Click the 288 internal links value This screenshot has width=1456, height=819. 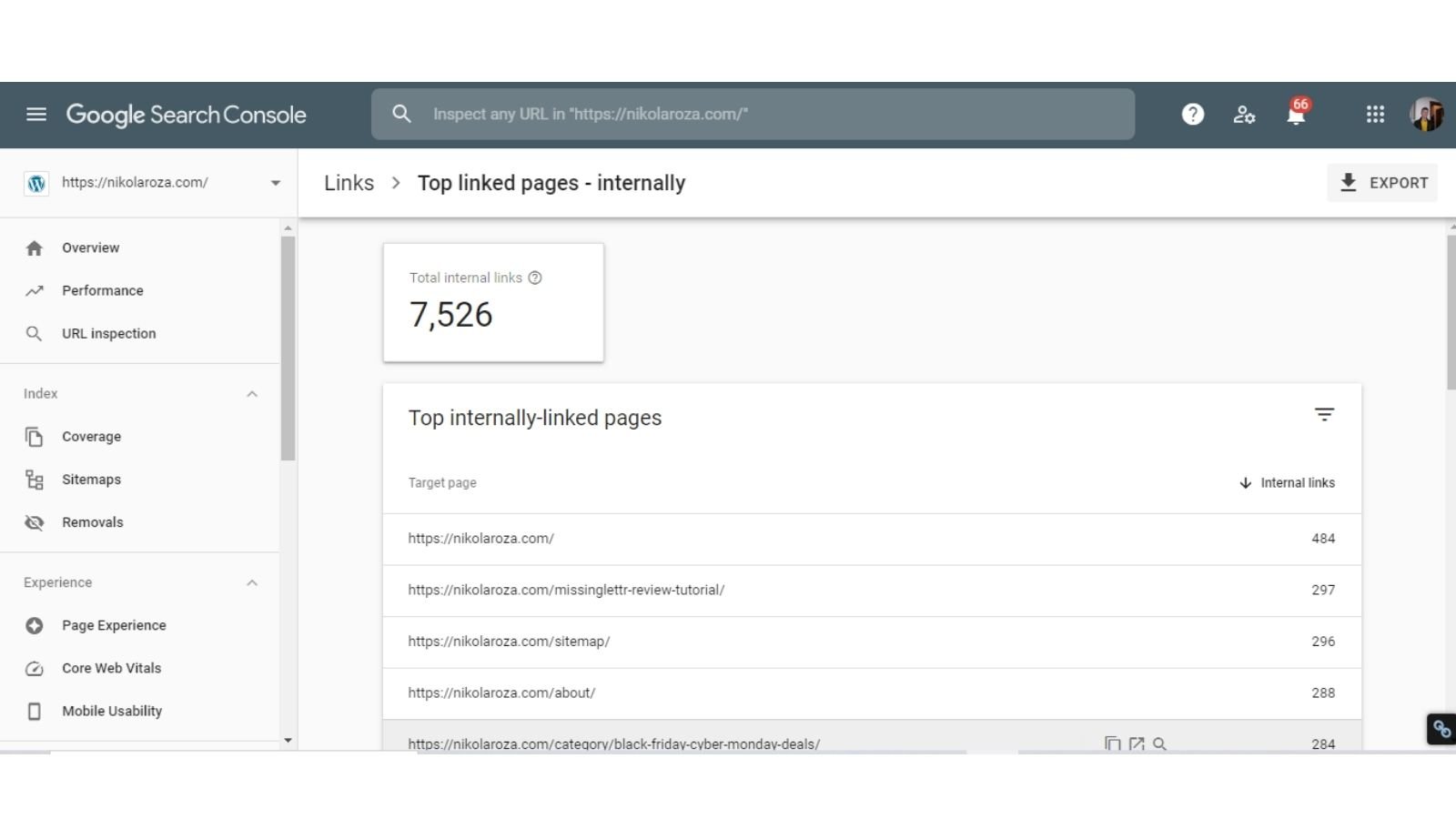(x=1323, y=693)
